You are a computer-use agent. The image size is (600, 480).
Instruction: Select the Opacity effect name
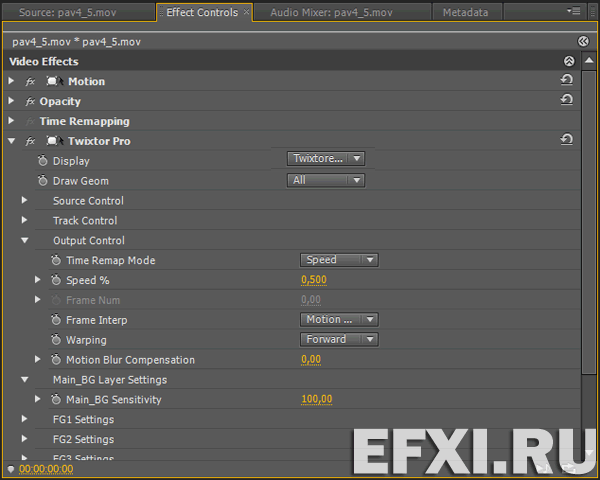point(60,101)
